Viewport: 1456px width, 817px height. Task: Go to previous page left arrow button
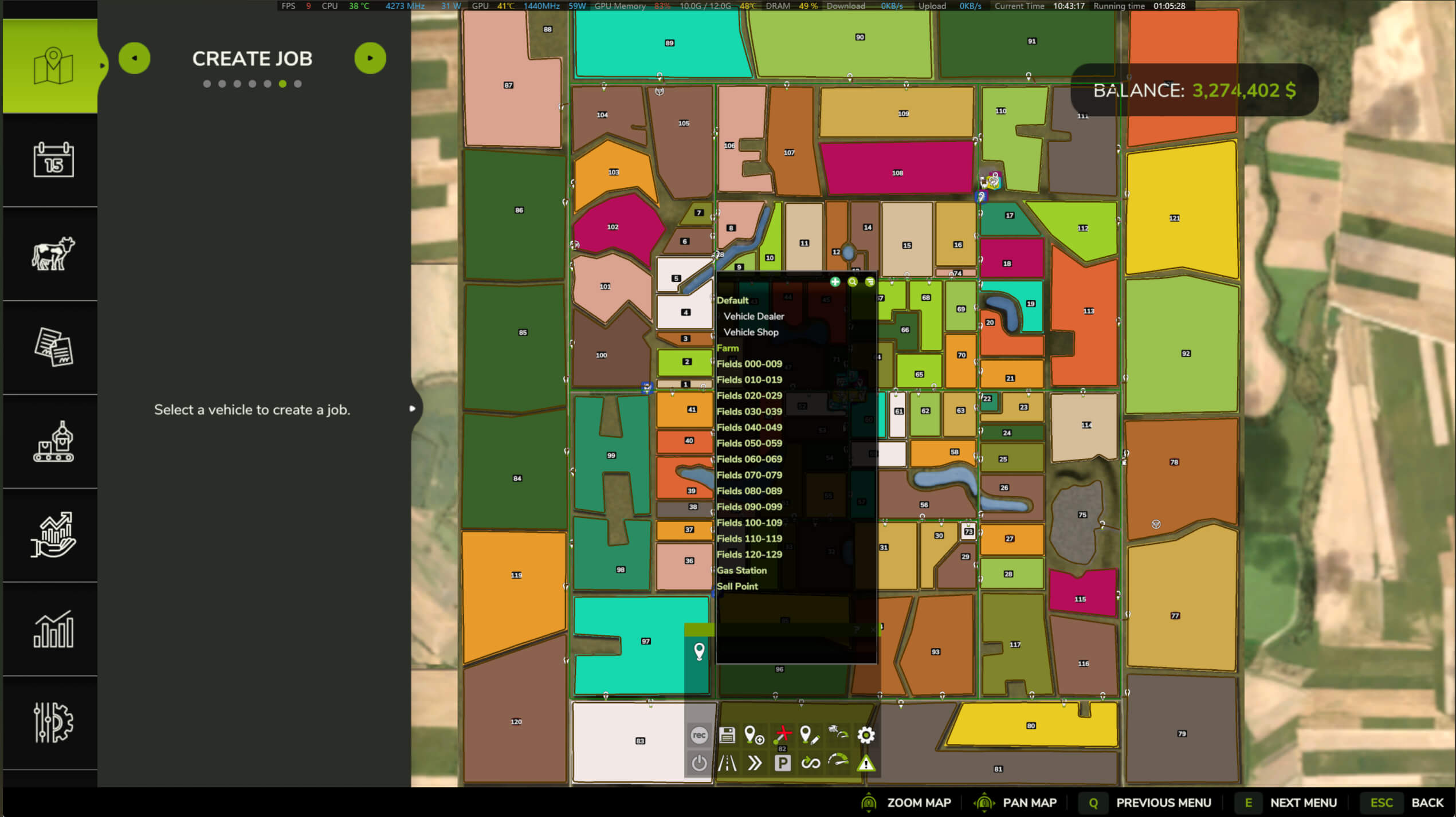(134, 58)
